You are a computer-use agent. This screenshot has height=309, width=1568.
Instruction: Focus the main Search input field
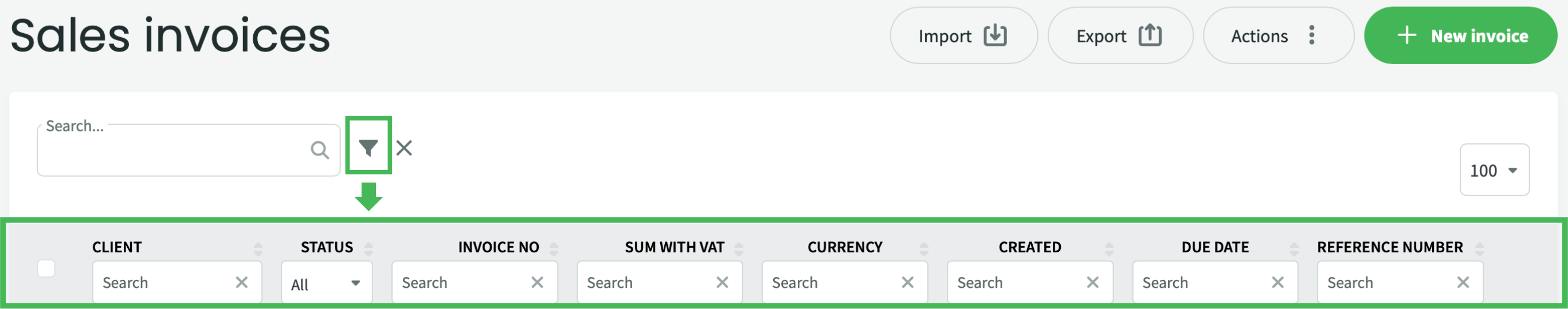pyautogui.click(x=174, y=151)
